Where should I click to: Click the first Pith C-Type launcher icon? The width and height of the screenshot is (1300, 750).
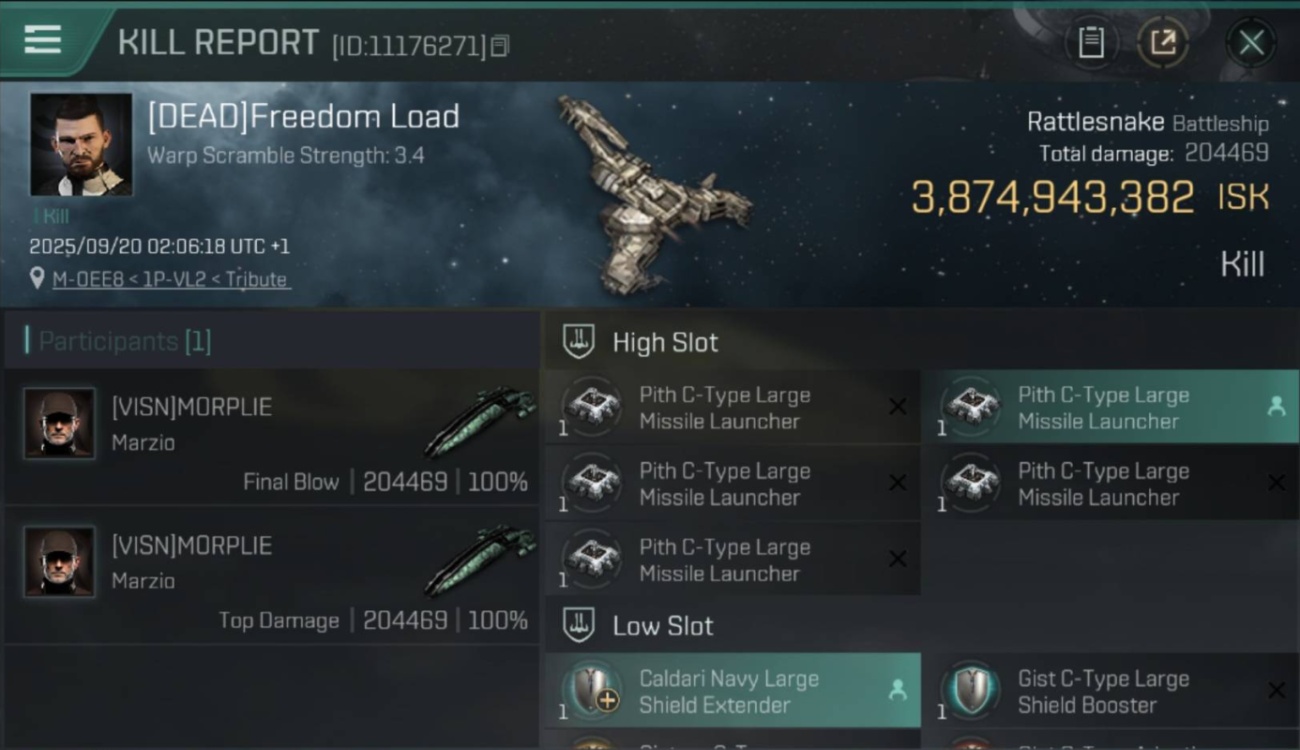pyautogui.click(x=592, y=408)
